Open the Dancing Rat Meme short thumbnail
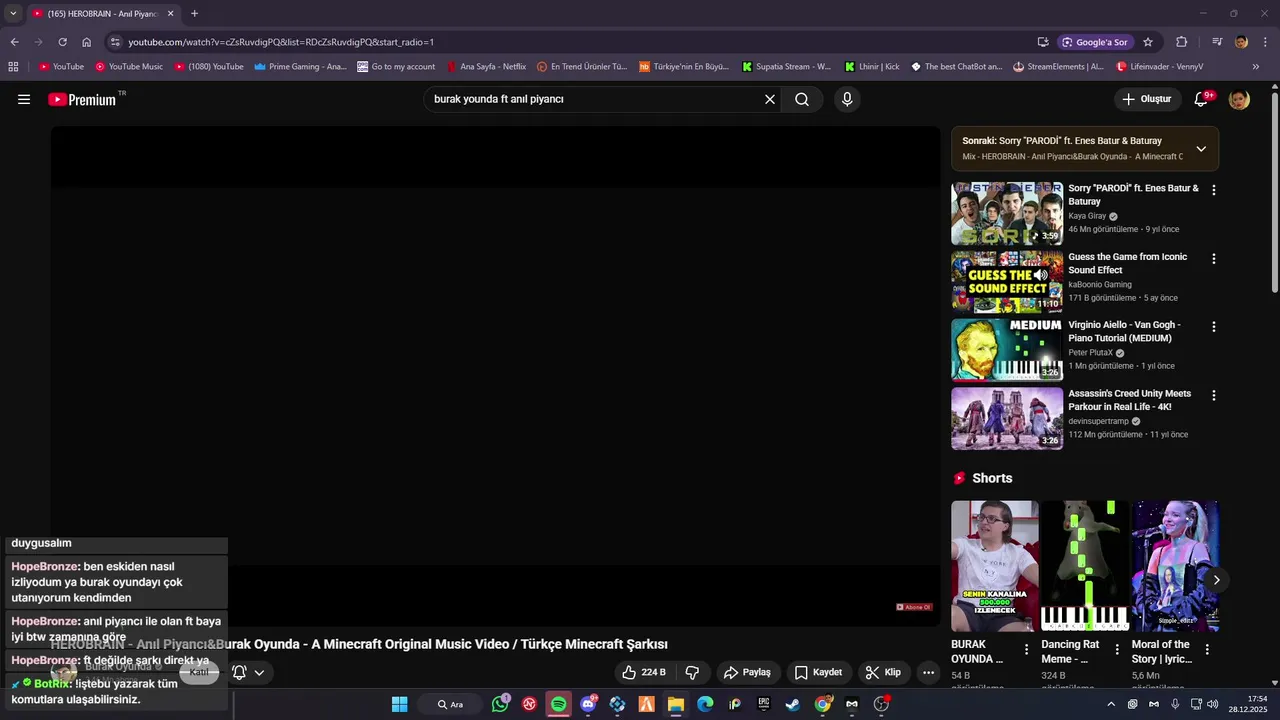This screenshot has width=1280, height=720. [1085, 566]
